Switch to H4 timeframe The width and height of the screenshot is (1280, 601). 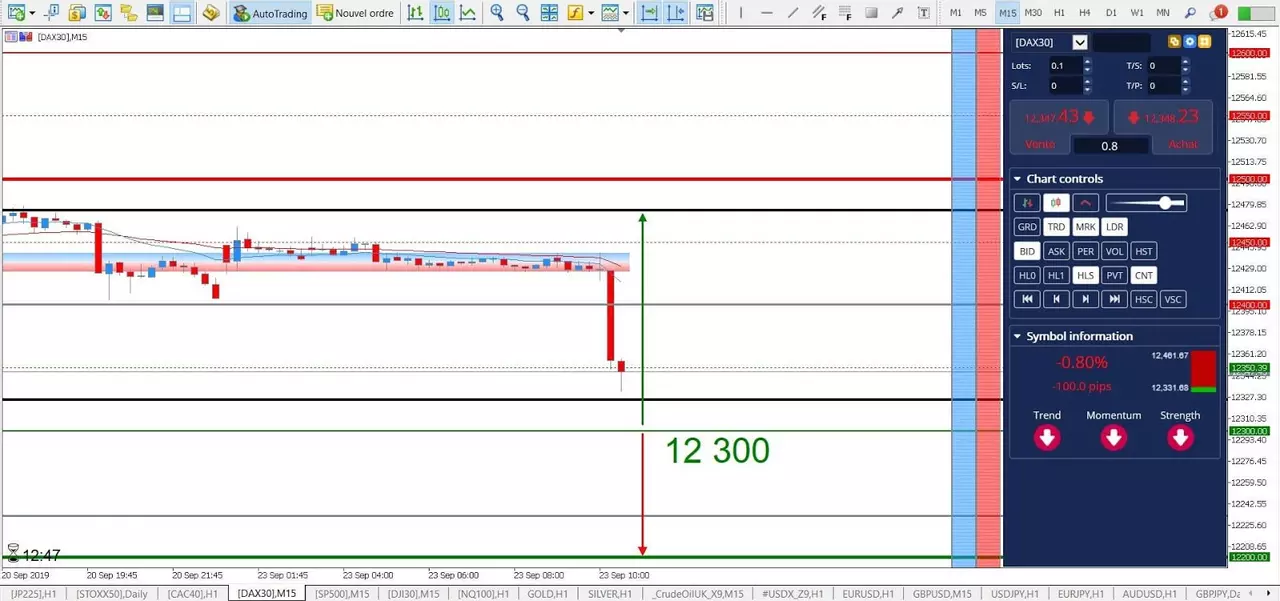[1085, 13]
